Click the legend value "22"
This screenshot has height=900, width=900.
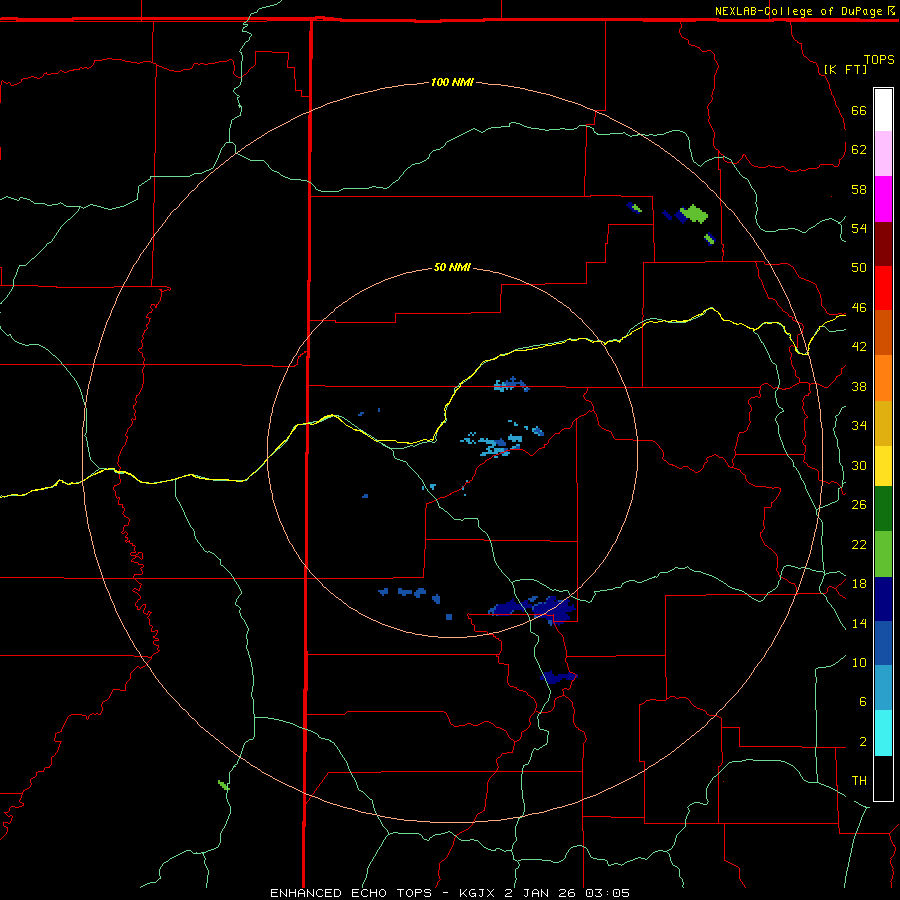click(x=859, y=544)
